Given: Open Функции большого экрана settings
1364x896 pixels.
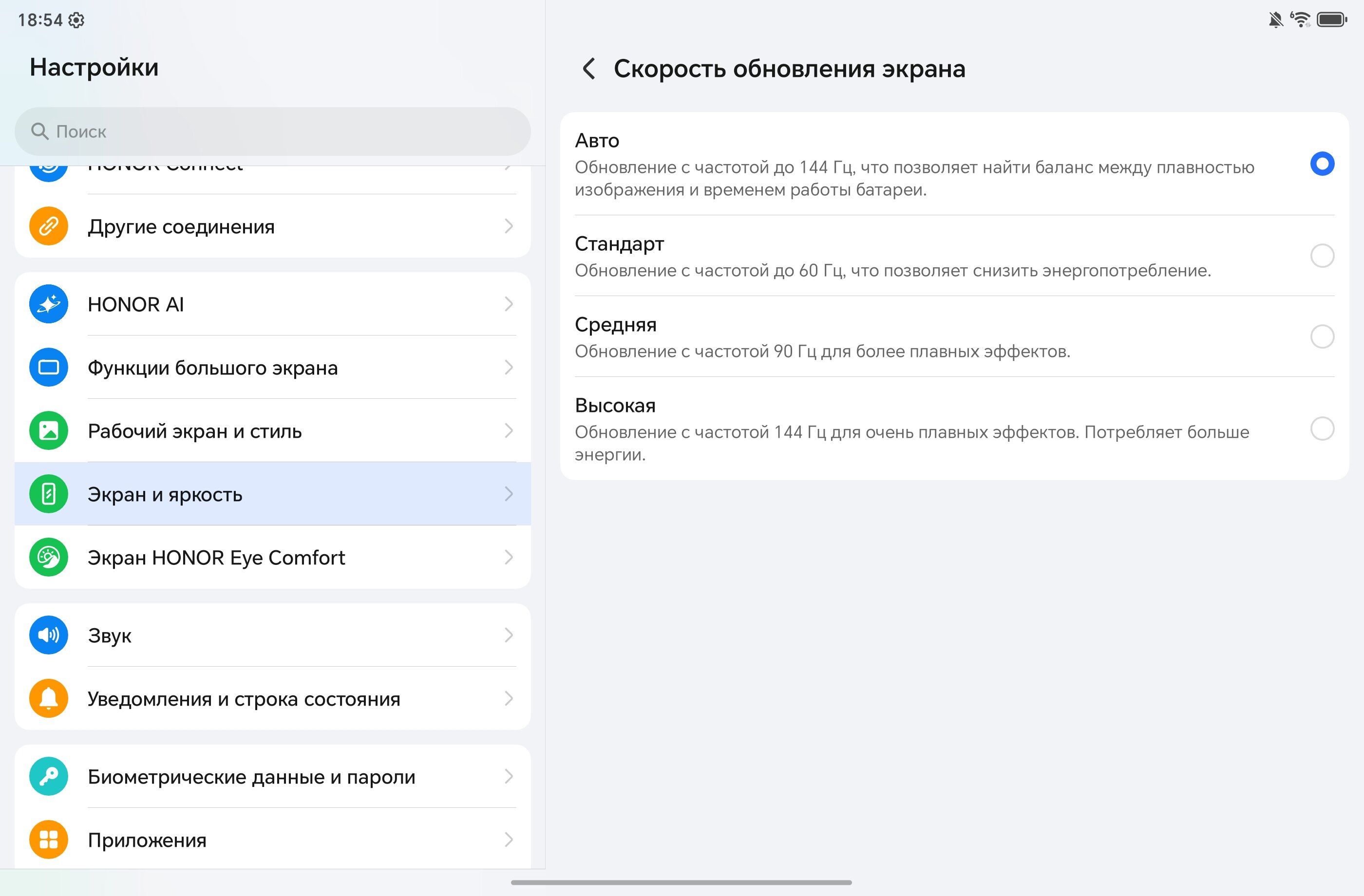Looking at the screenshot, I should click(273, 367).
